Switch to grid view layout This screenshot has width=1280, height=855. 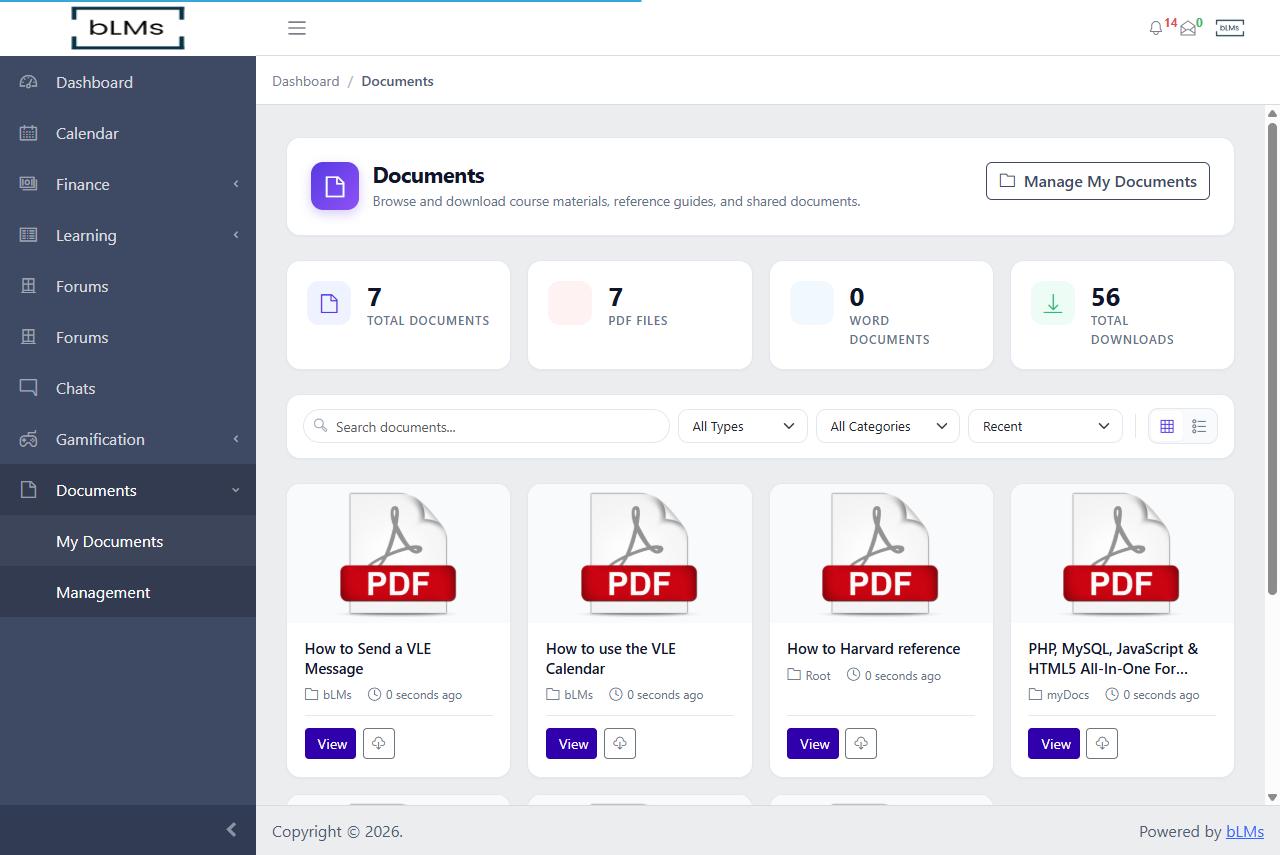point(1167,426)
